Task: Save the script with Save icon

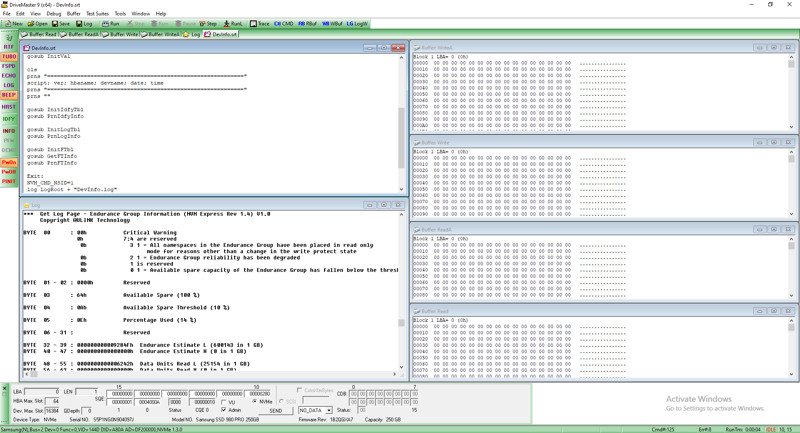Action: (x=61, y=23)
